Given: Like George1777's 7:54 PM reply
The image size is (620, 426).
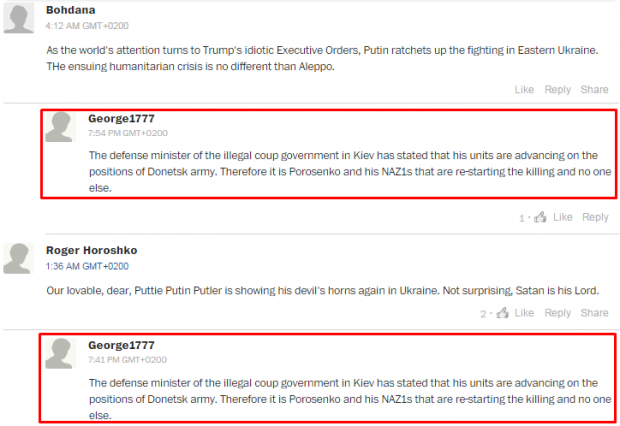Looking at the screenshot, I should 563,217.
